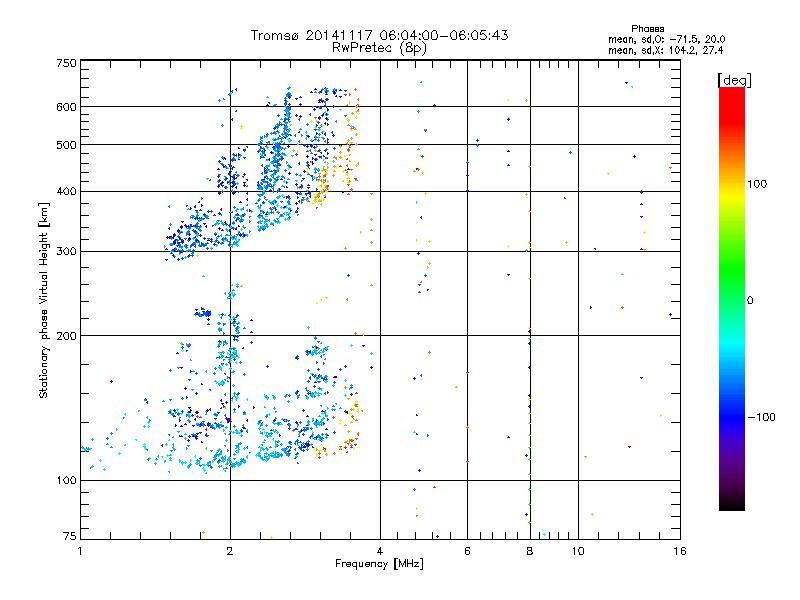The width and height of the screenshot is (800, 600).
Task: Click 'mean, sd,O: -71.5, 20.0' text
Action: (666, 39)
